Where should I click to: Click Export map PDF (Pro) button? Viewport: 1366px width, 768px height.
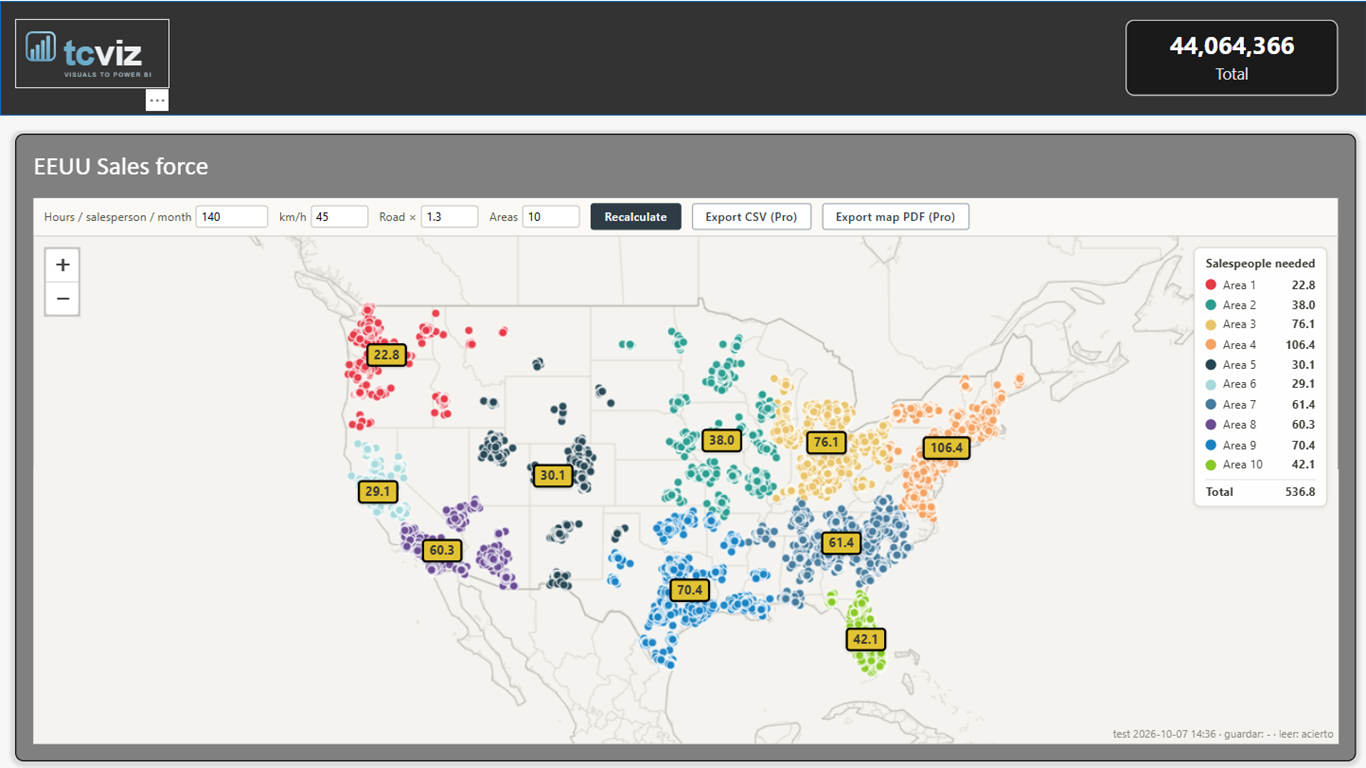point(895,217)
